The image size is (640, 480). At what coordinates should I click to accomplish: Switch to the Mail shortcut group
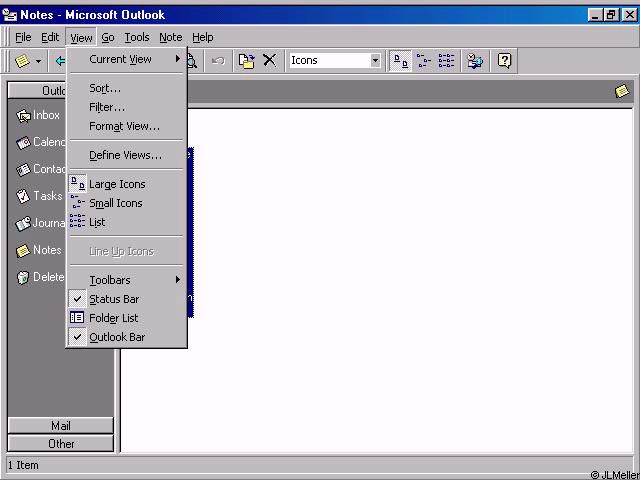(60, 426)
